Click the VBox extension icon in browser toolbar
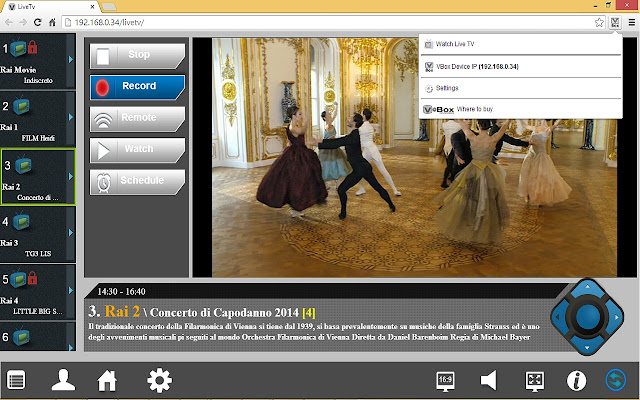Image resolution: width=640 pixels, height=400 pixels. click(615, 22)
